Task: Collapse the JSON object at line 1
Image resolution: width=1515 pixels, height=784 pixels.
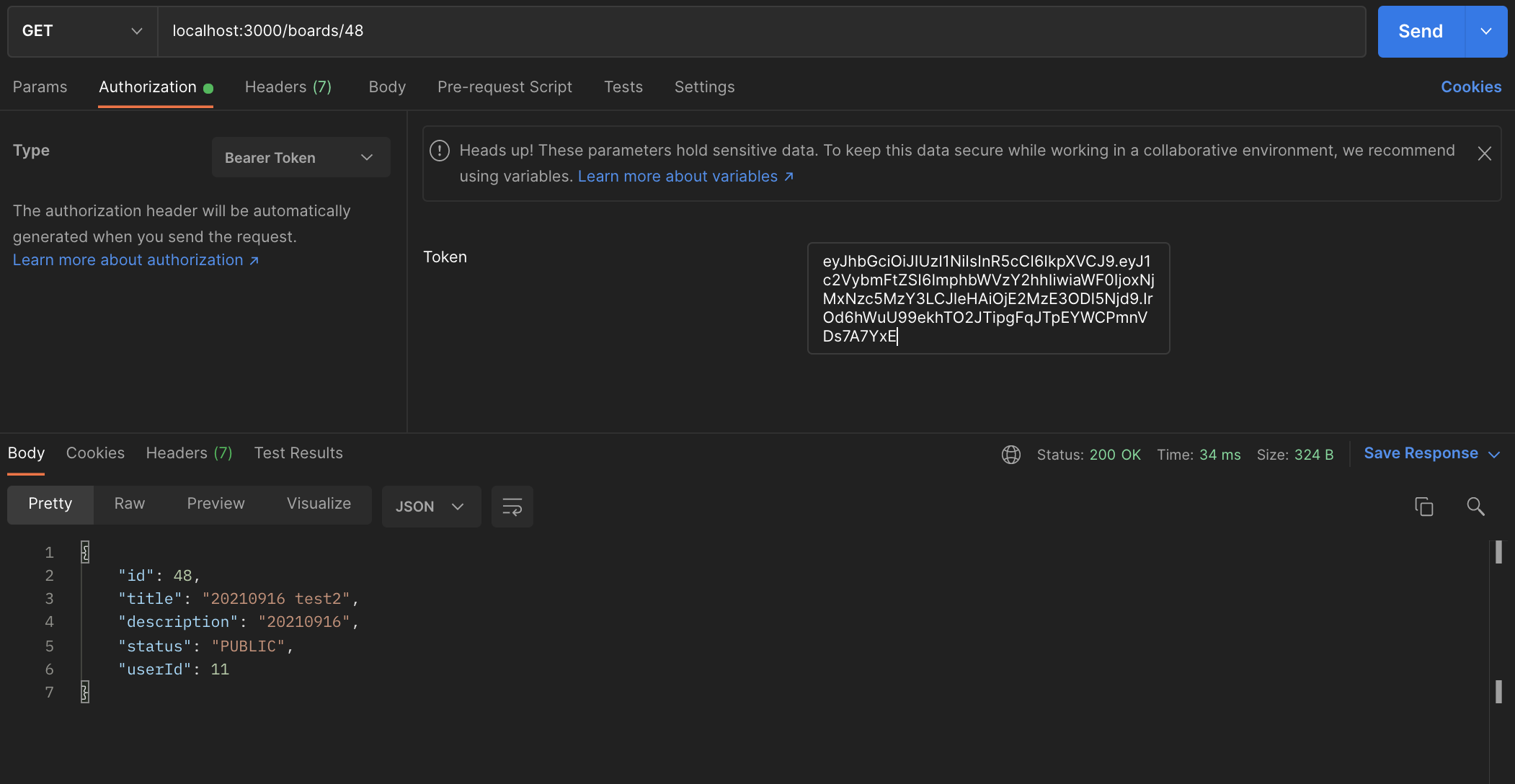Action: click(85, 553)
